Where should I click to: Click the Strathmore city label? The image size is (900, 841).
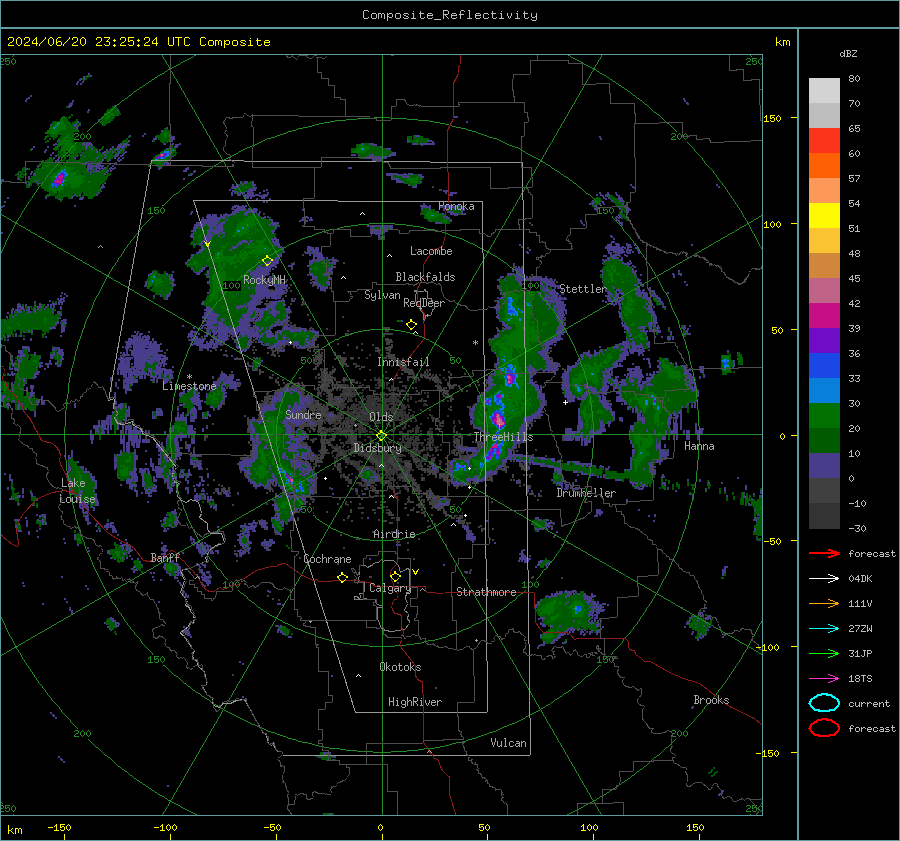pyautogui.click(x=486, y=592)
